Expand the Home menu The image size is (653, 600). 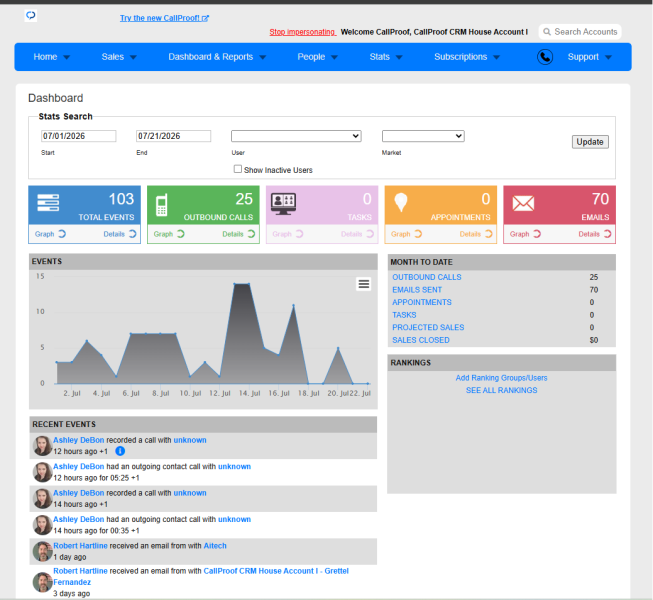(x=52, y=57)
